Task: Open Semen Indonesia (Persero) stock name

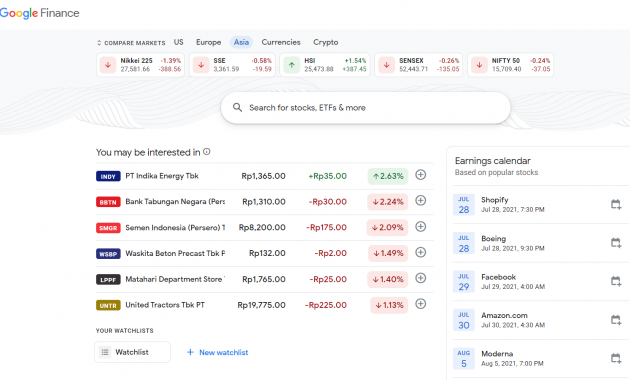Action: click(x=175, y=227)
